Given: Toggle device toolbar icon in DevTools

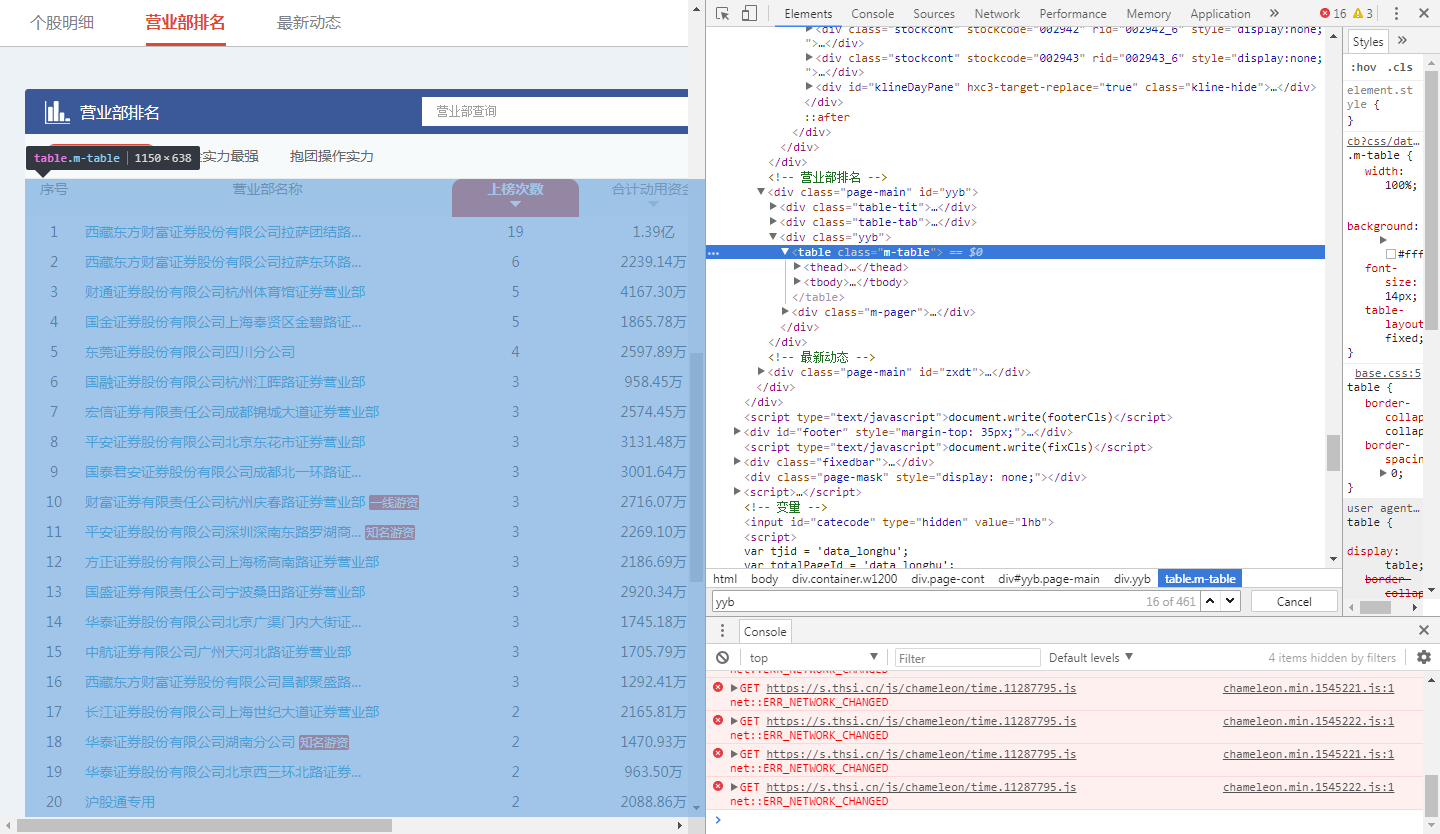Looking at the screenshot, I should [x=749, y=13].
